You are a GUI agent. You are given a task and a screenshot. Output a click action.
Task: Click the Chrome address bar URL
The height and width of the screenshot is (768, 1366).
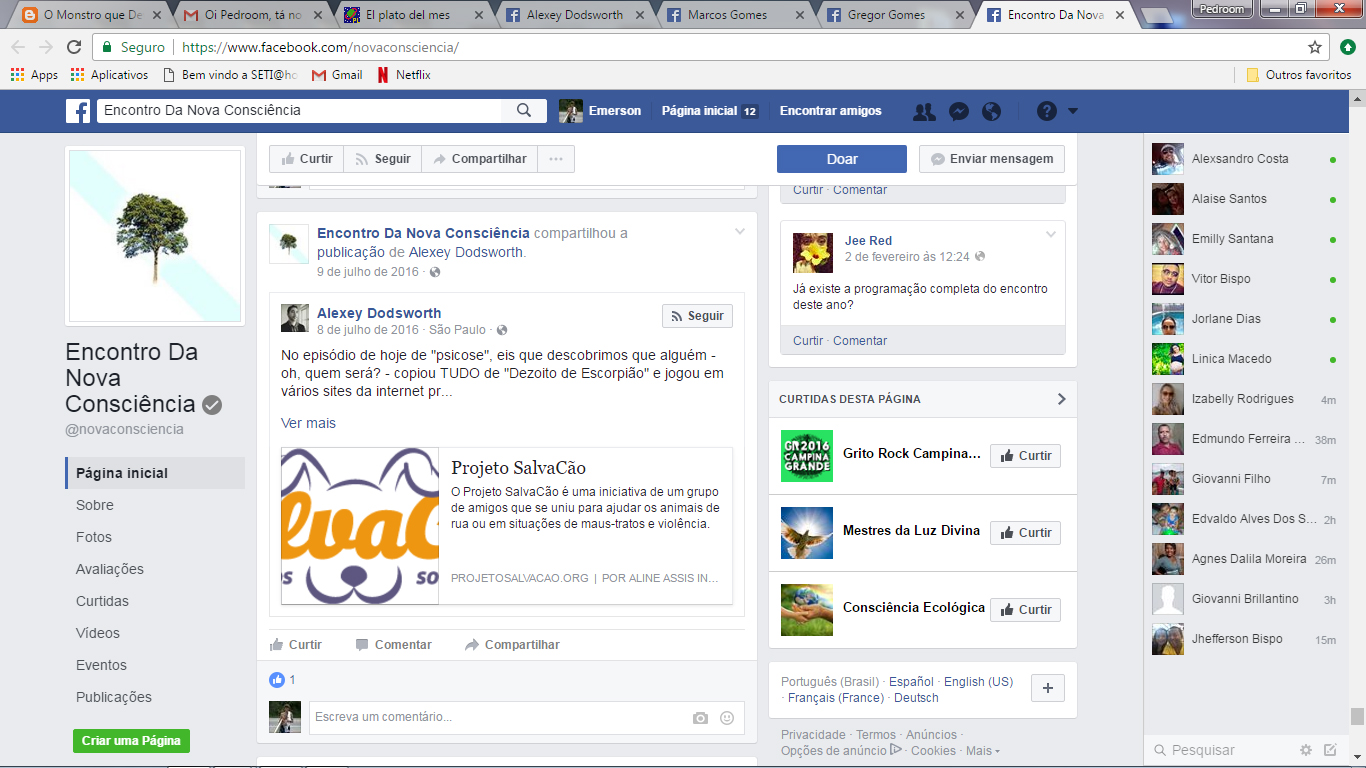tap(320, 47)
